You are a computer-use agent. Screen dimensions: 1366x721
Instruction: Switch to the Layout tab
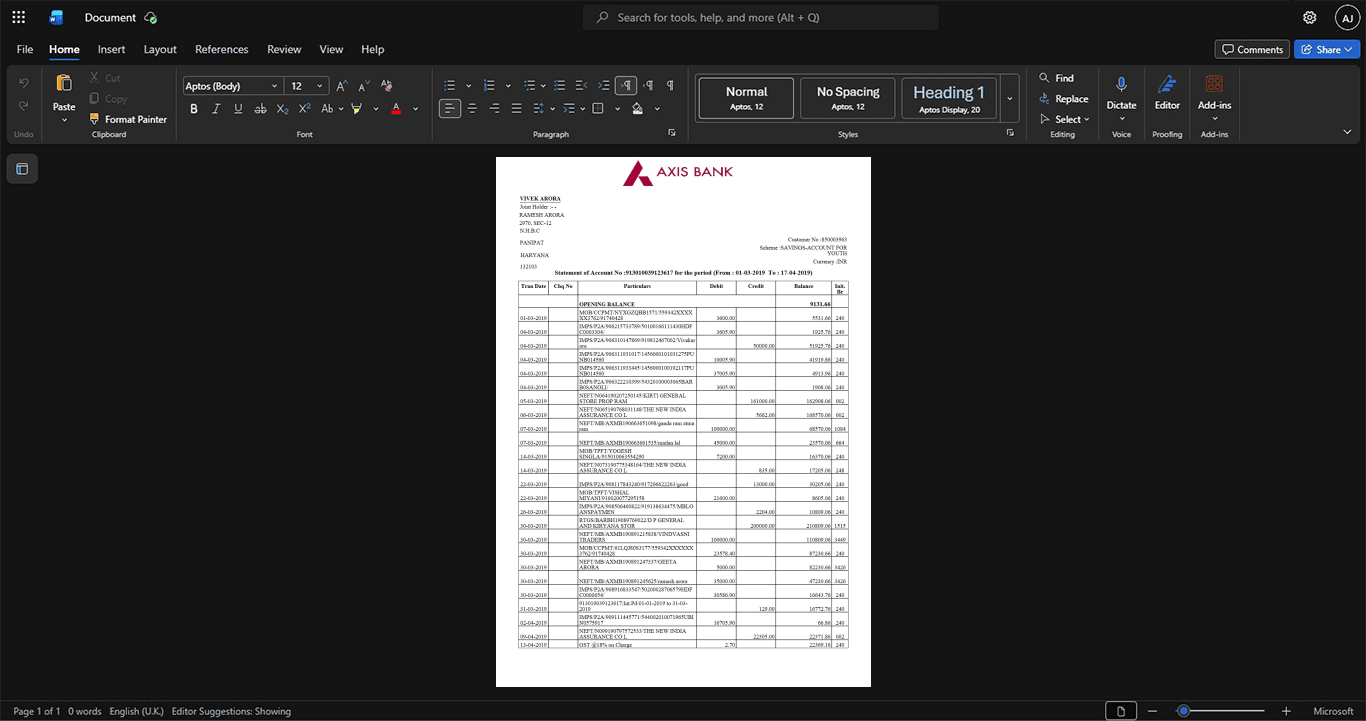(x=160, y=49)
